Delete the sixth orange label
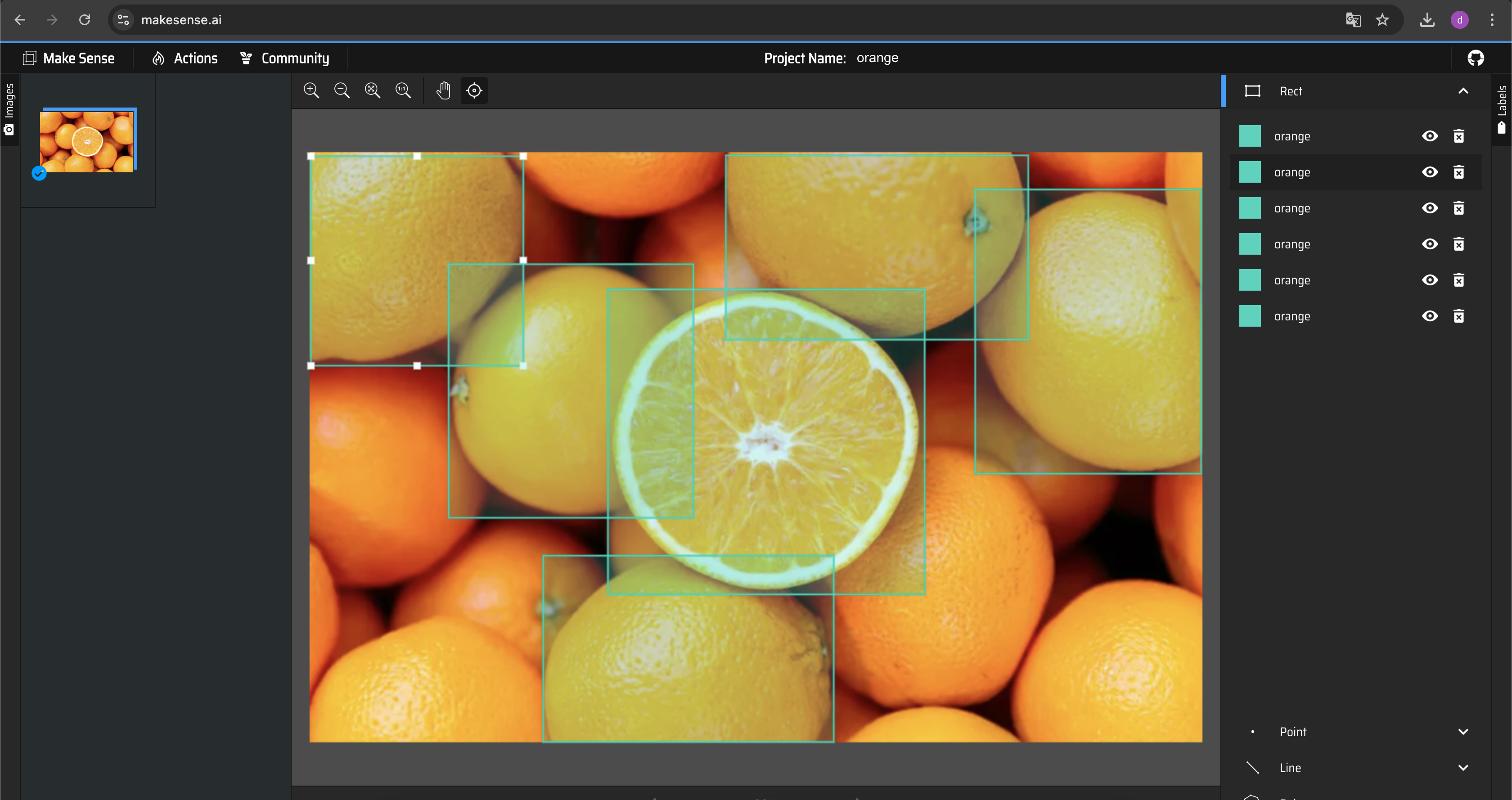This screenshot has width=1512, height=800. click(x=1458, y=316)
